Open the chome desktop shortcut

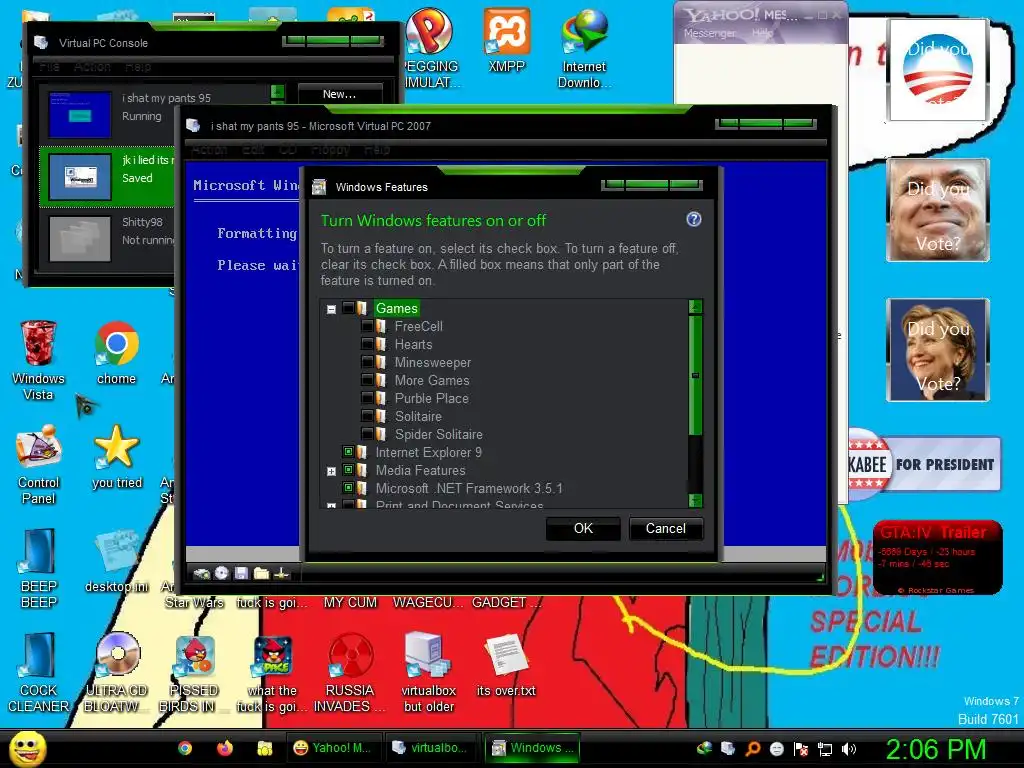[x=116, y=353]
